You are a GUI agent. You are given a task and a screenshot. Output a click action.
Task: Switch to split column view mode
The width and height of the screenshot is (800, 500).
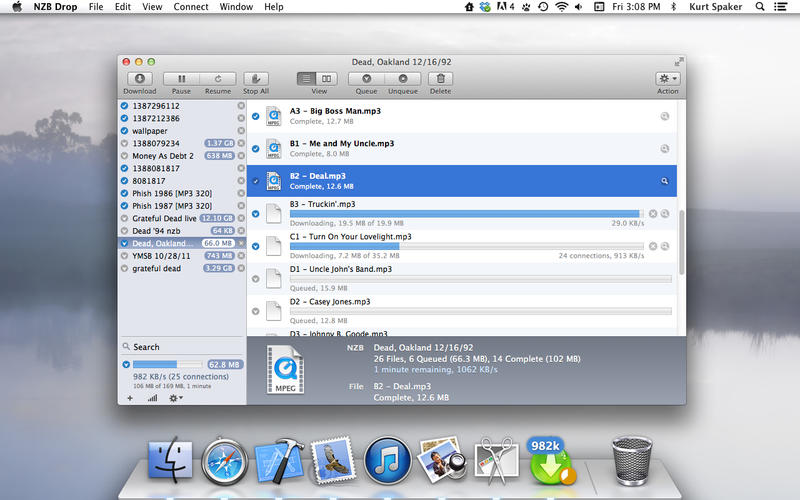point(327,79)
